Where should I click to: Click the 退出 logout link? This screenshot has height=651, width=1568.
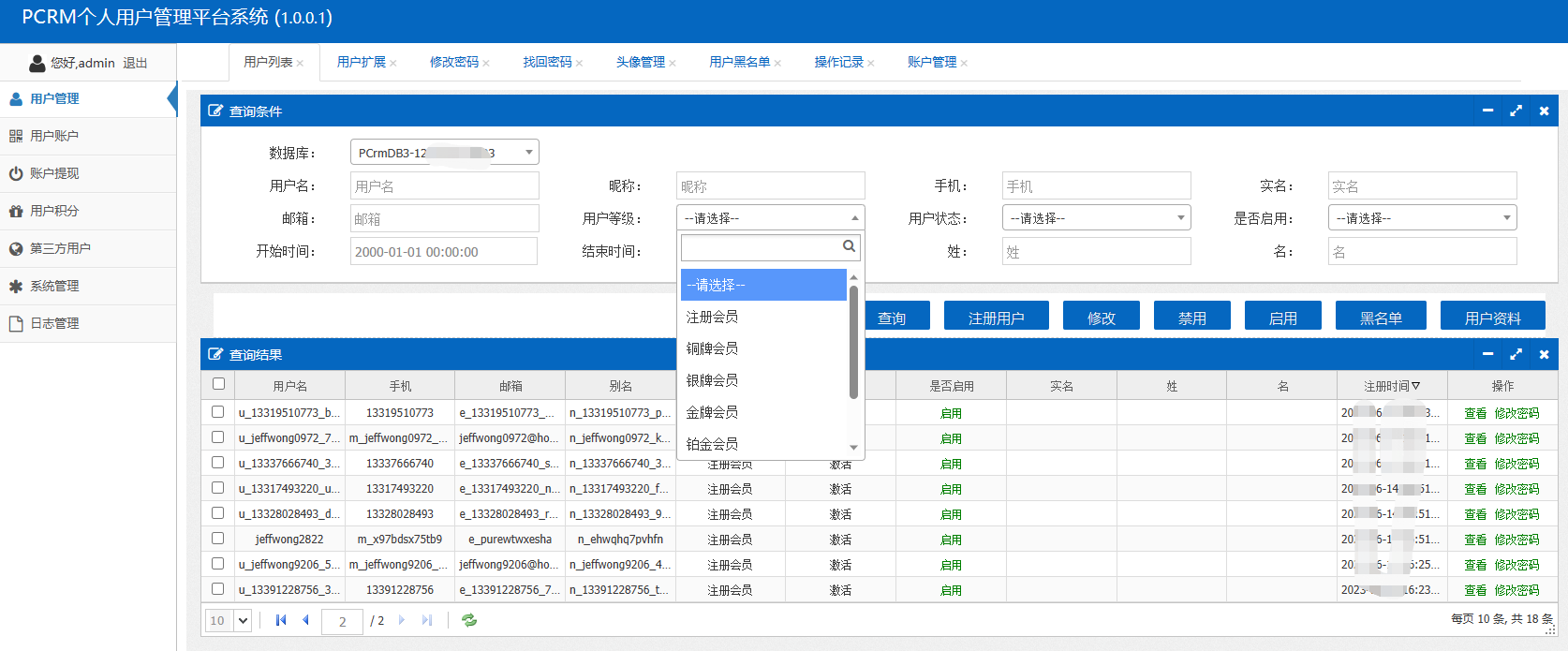click(x=135, y=63)
